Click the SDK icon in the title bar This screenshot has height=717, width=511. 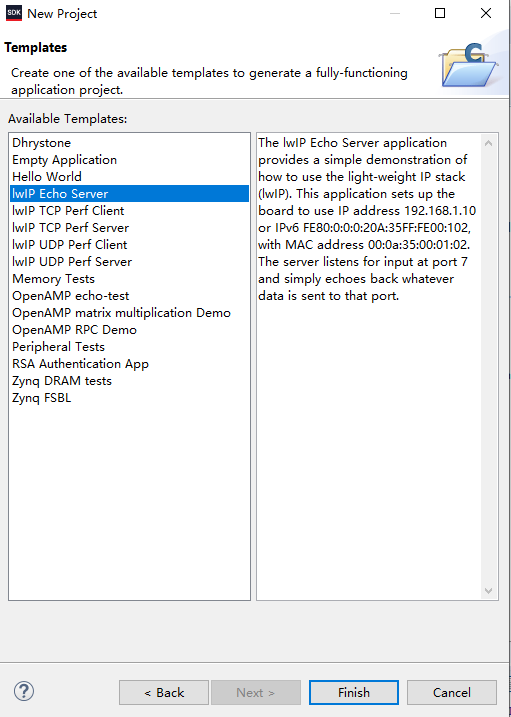(14, 13)
